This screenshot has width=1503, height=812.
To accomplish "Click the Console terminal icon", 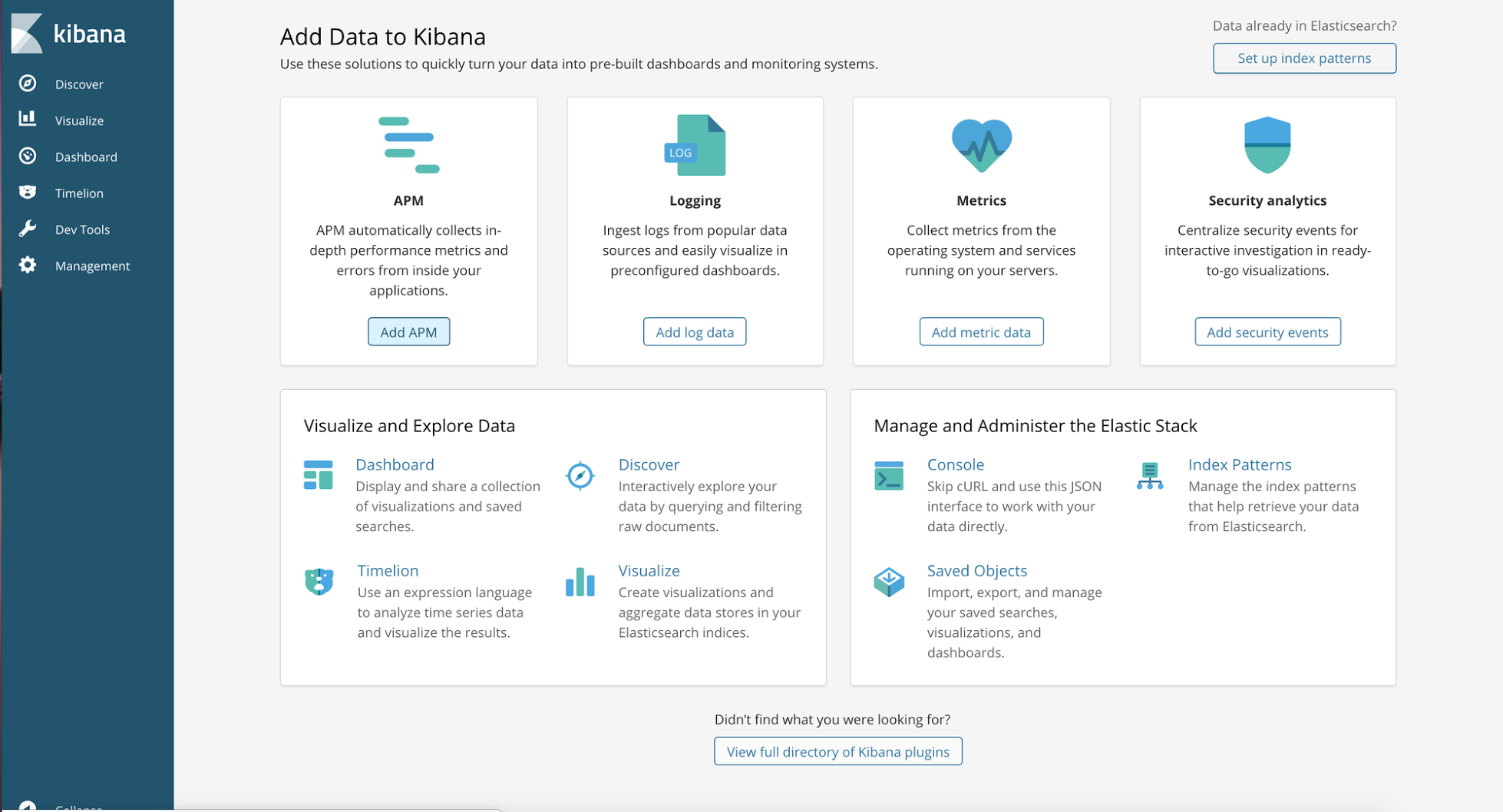I will coord(889,476).
